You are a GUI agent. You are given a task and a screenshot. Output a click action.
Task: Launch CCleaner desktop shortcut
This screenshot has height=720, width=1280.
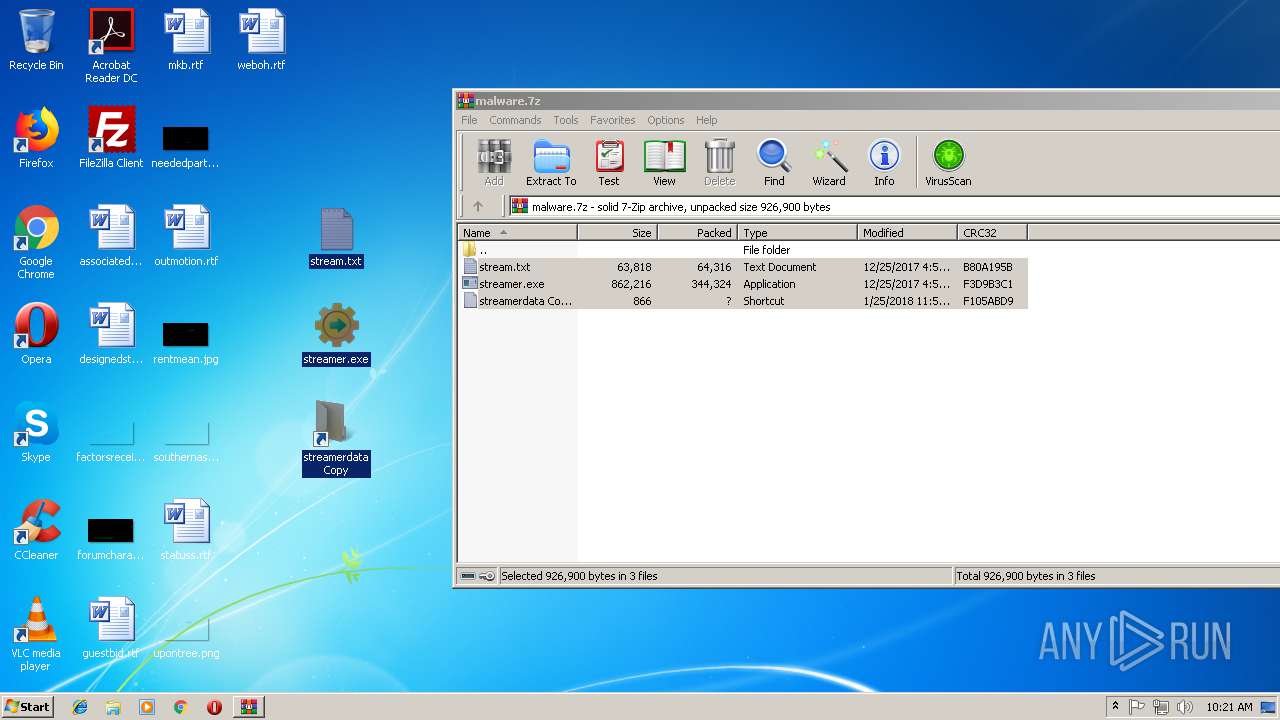point(36,530)
